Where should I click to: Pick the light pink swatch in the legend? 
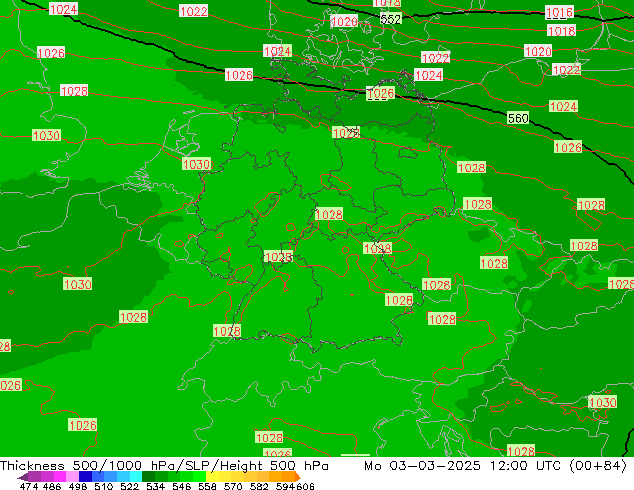[x=72, y=477]
